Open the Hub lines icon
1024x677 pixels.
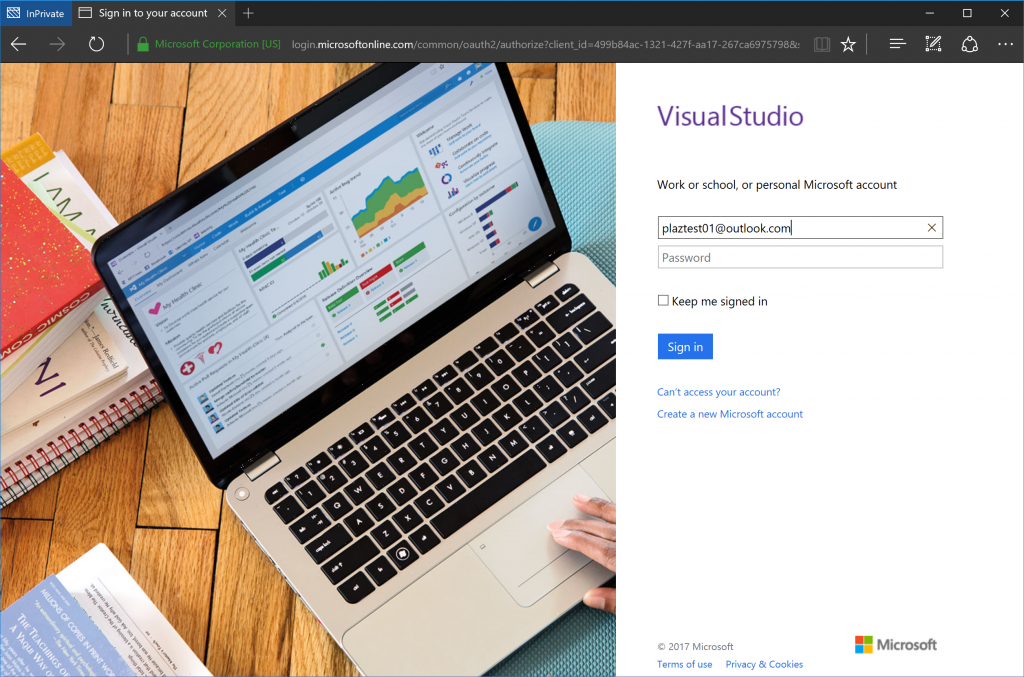coord(897,44)
